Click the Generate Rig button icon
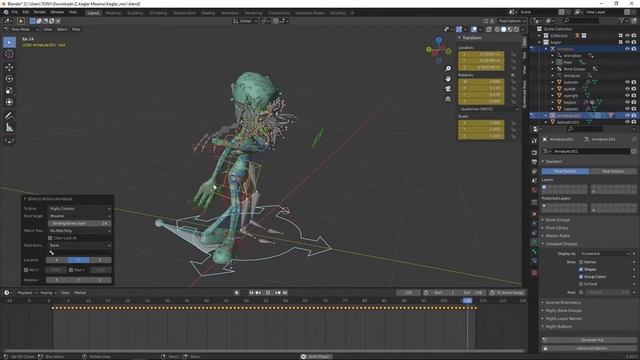The width and height of the screenshot is (640, 360). (x=545, y=340)
